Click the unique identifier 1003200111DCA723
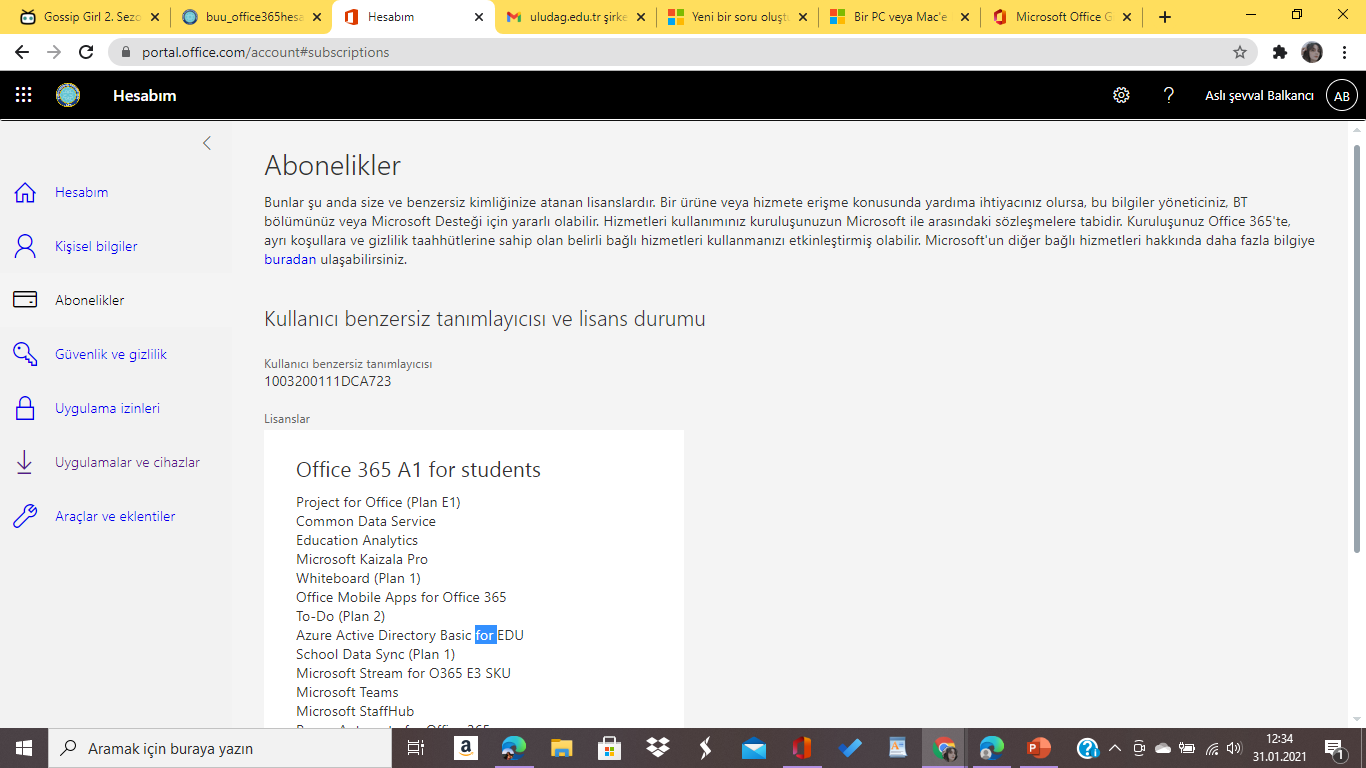Image resolution: width=1366 pixels, height=768 pixels. [328, 381]
